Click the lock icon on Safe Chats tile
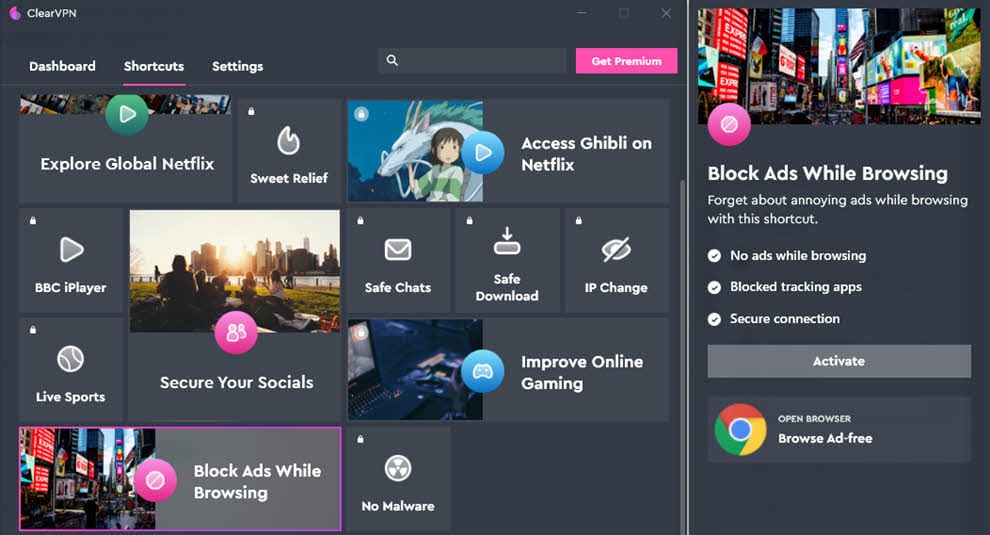Screen dimensions: 990x535 coord(361,220)
